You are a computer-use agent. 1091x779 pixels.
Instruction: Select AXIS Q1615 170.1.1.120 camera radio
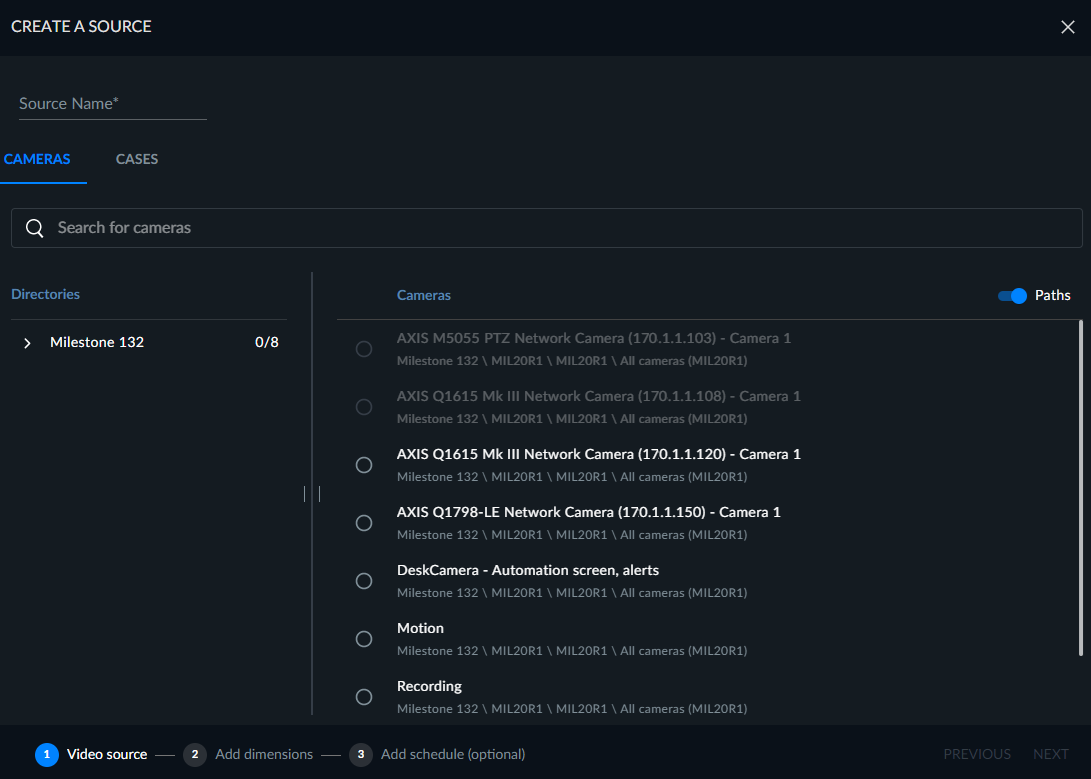(x=364, y=465)
